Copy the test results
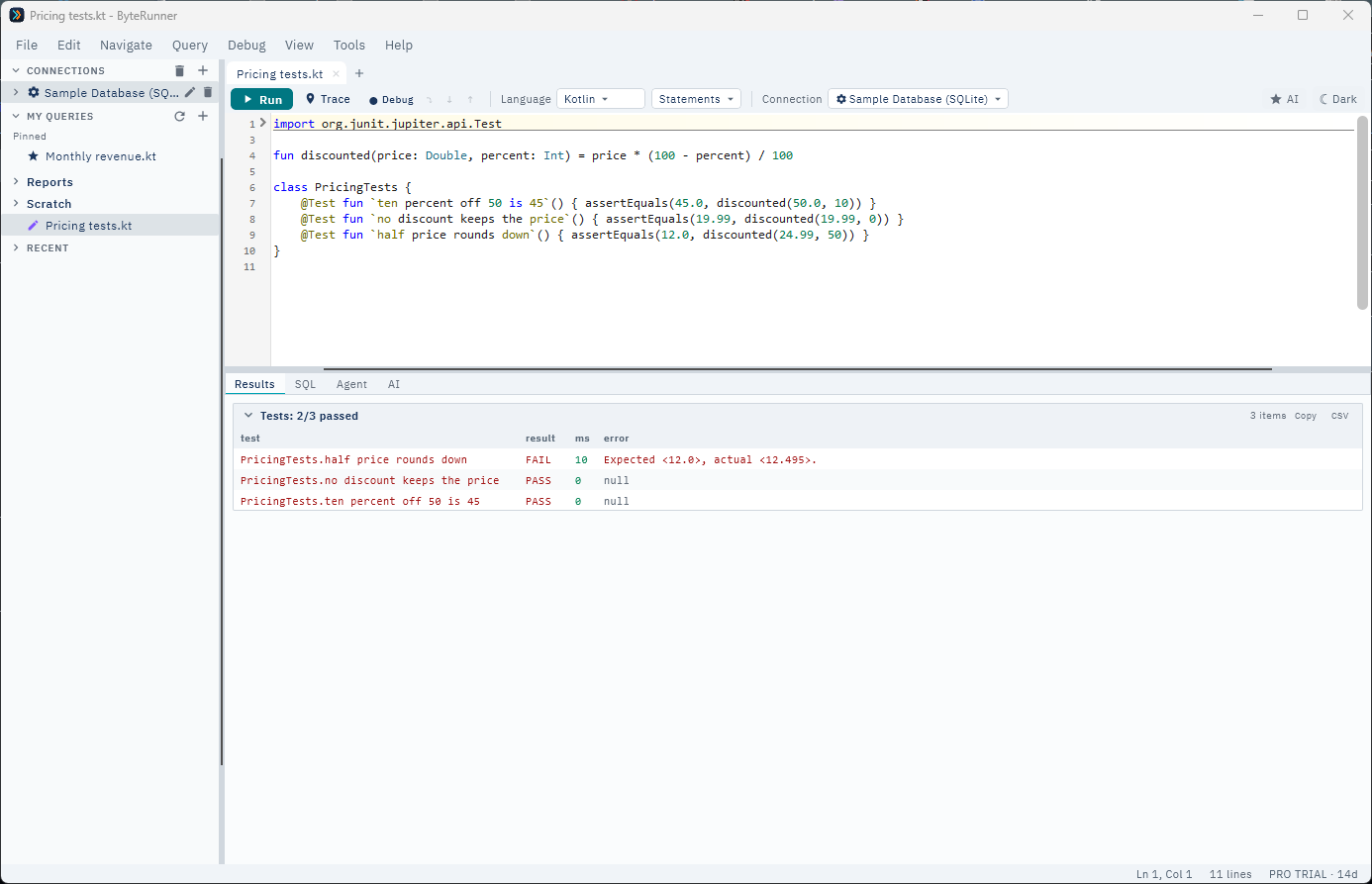The width and height of the screenshot is (1372, 884). pyautogui.click(x=1306, y=416)
